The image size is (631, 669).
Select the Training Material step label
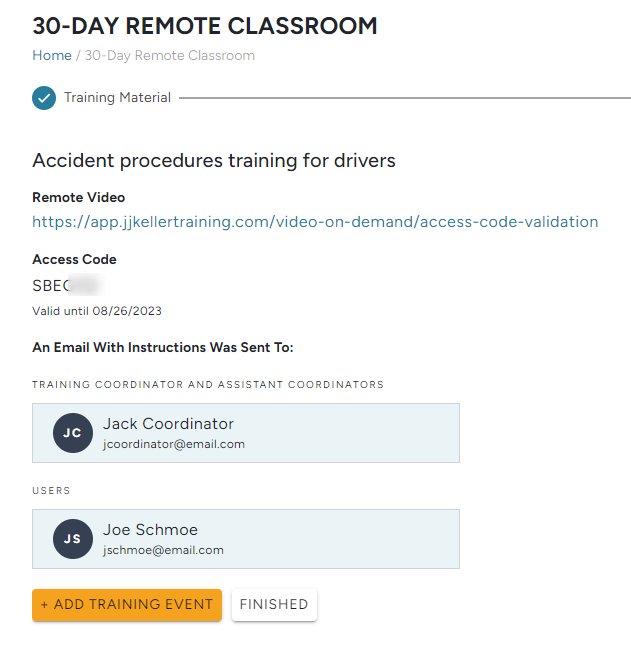click(x=117, y=98)
